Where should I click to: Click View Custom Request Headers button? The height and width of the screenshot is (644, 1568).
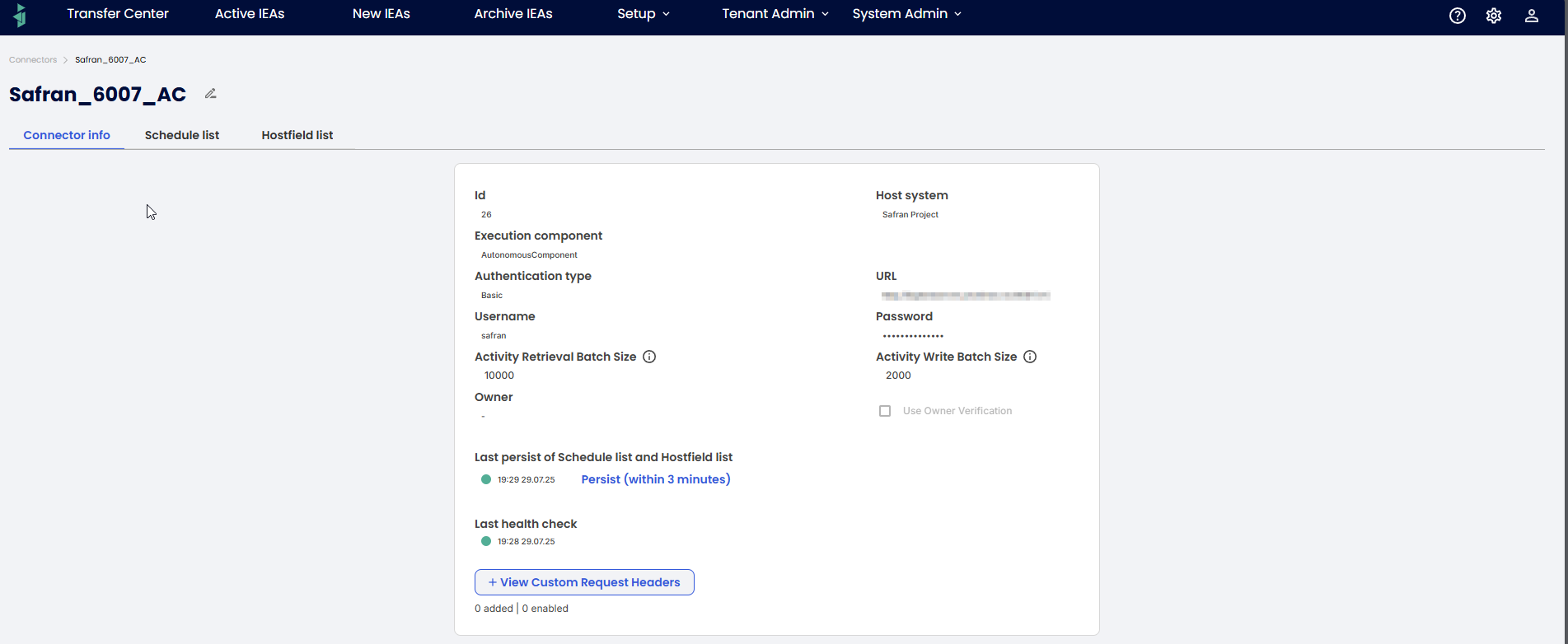click(x=584, y=582)
